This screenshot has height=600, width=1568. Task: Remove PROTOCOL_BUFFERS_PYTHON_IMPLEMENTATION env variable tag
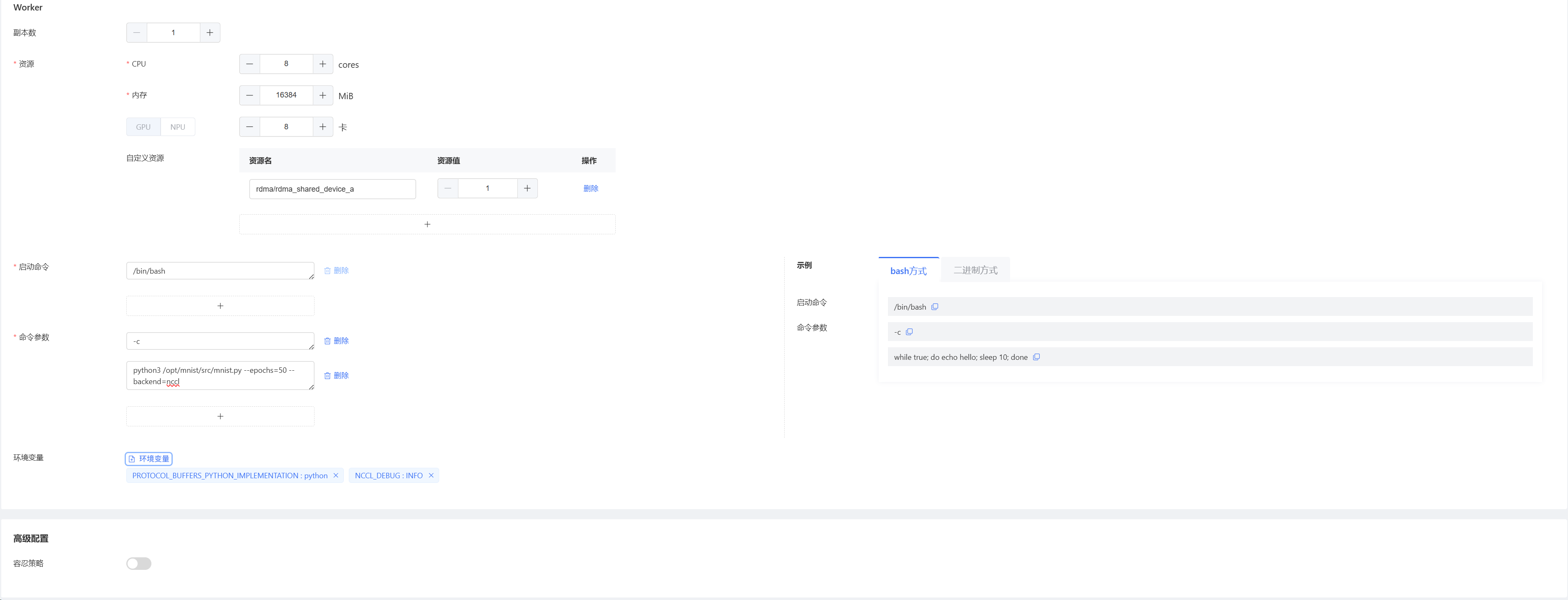point(335,476)
